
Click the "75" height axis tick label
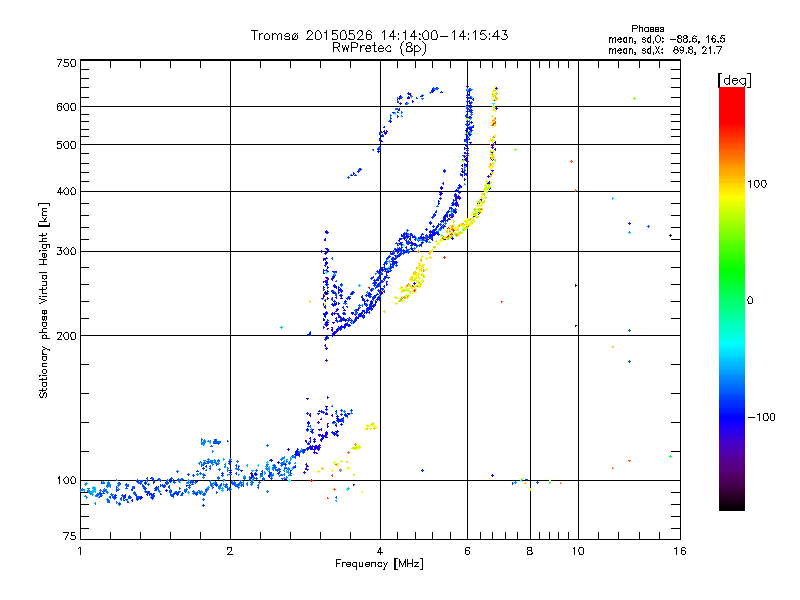[70, 536]
